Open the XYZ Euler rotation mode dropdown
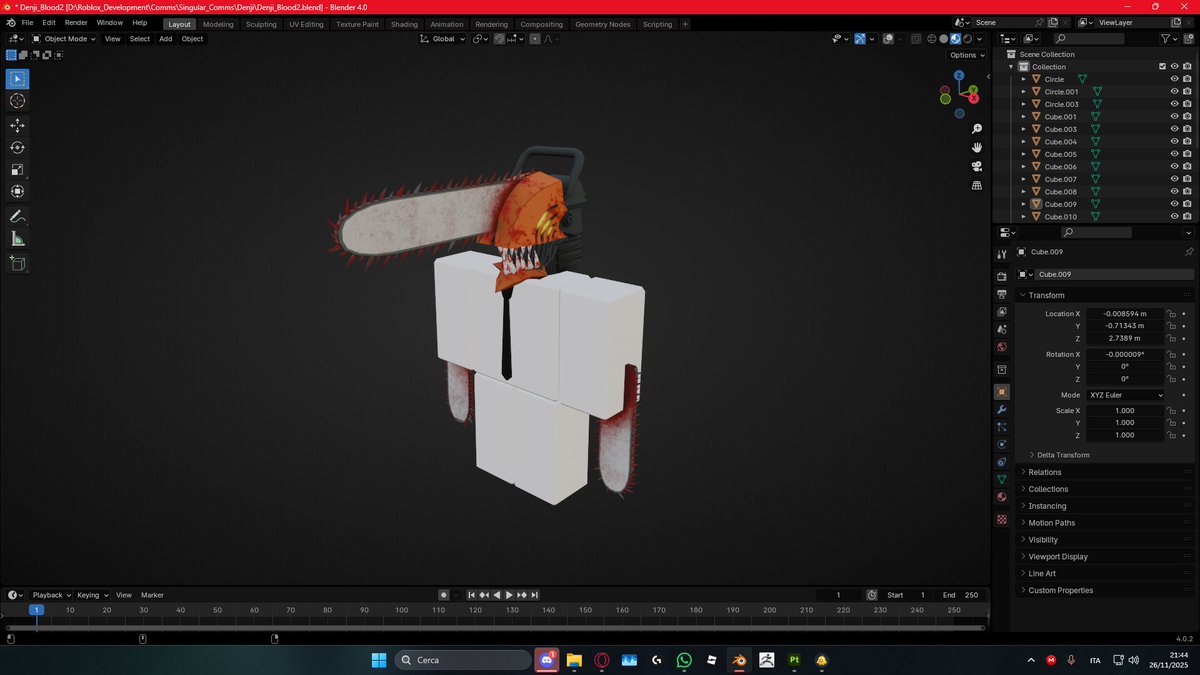The image size is (1200, 675). (1126, 395)
